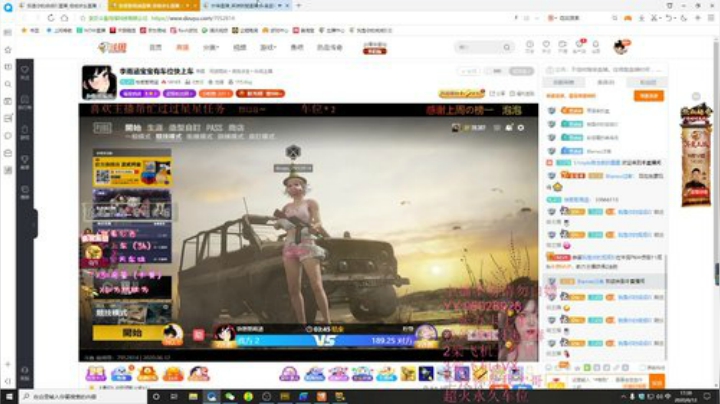Reload the page with the browser refresh icon
This screenshot has height=404, width=720.
51,18
